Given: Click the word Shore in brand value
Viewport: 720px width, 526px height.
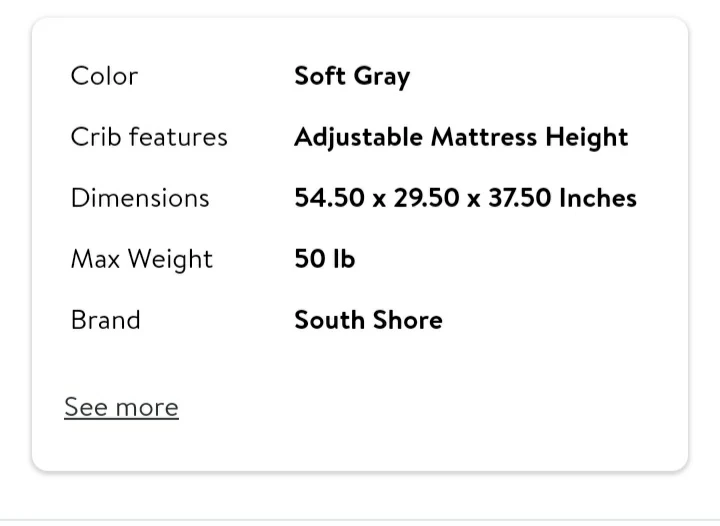Looking at the screenshot, I should click(408, 320).
